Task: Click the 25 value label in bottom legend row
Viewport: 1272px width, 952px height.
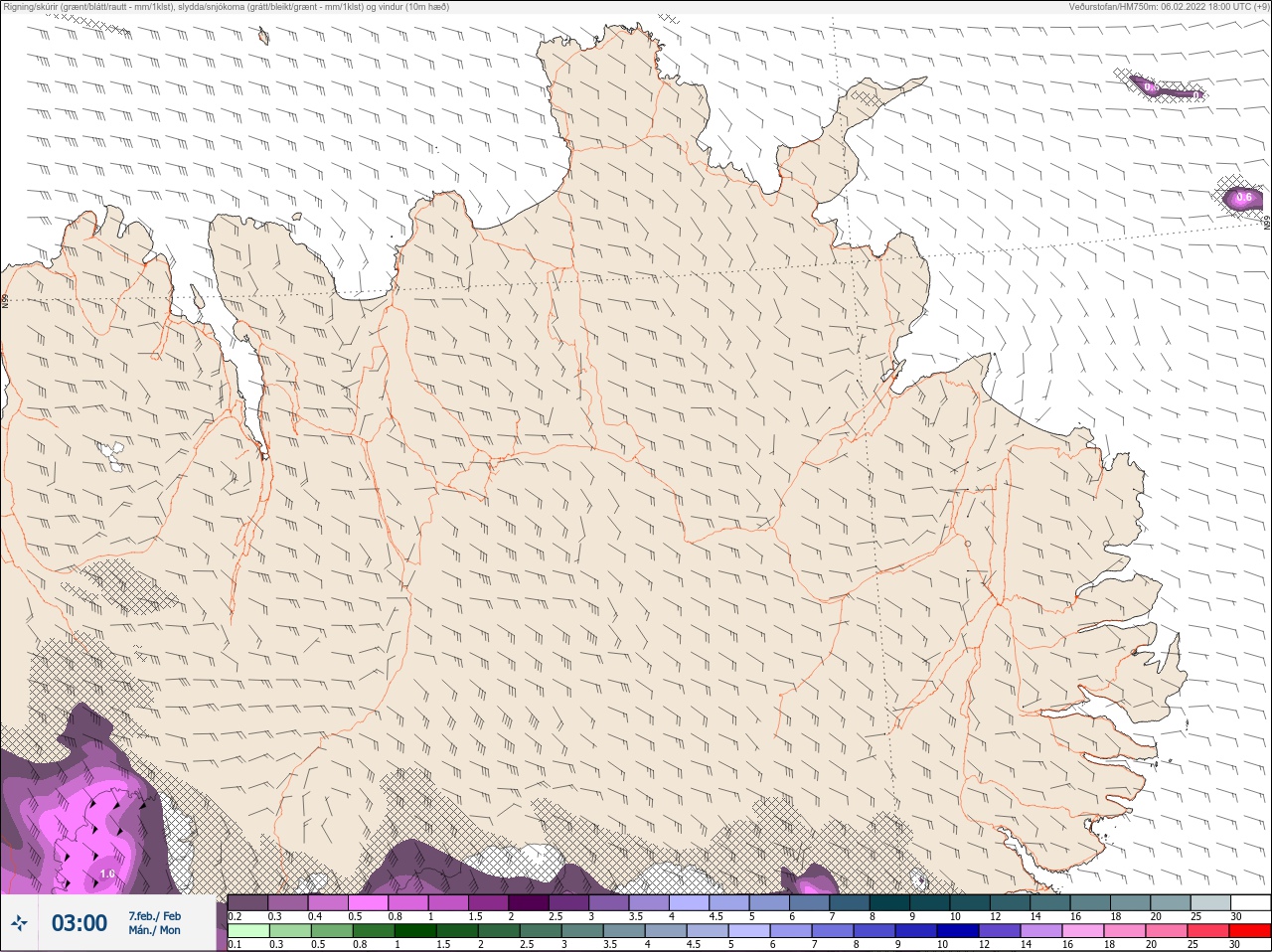Action: click(1192, 945)
